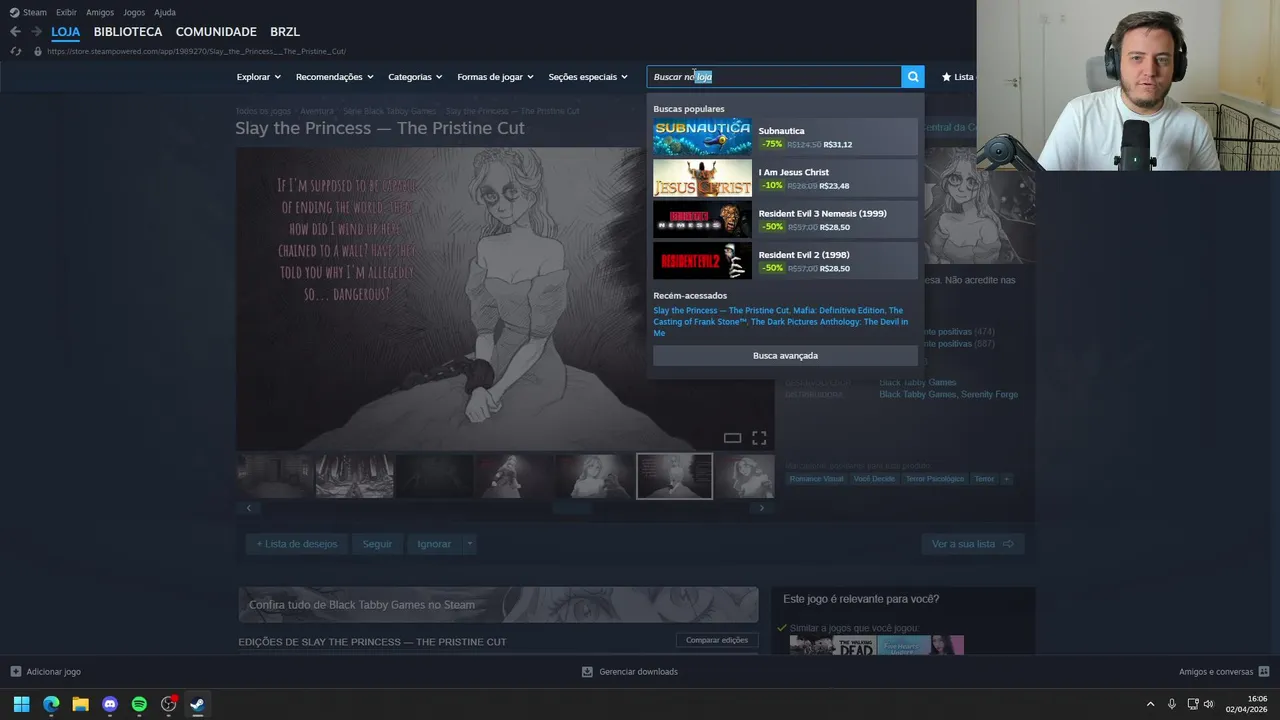Expand the Seções especiais menu
Viewport: 1280px width, 720px height.
tap(588, 77)
